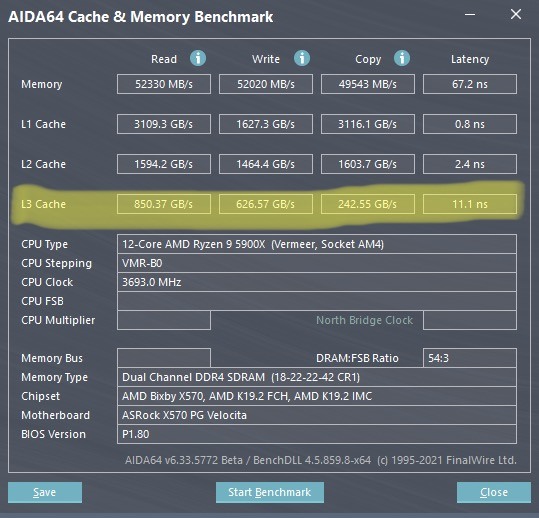This screenshot has width=539, height=518.
Task: Show the Copy info icon tooltip
Action: pyautogui.click(x=402, y=58)
